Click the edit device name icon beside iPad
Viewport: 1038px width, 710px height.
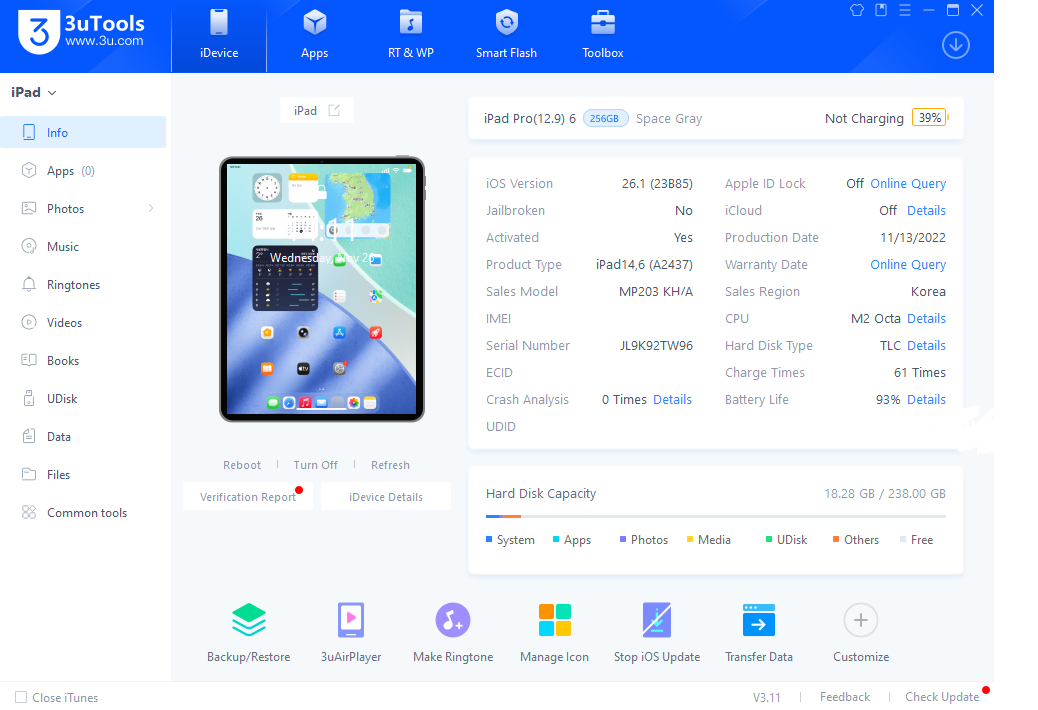click(334, 111)
